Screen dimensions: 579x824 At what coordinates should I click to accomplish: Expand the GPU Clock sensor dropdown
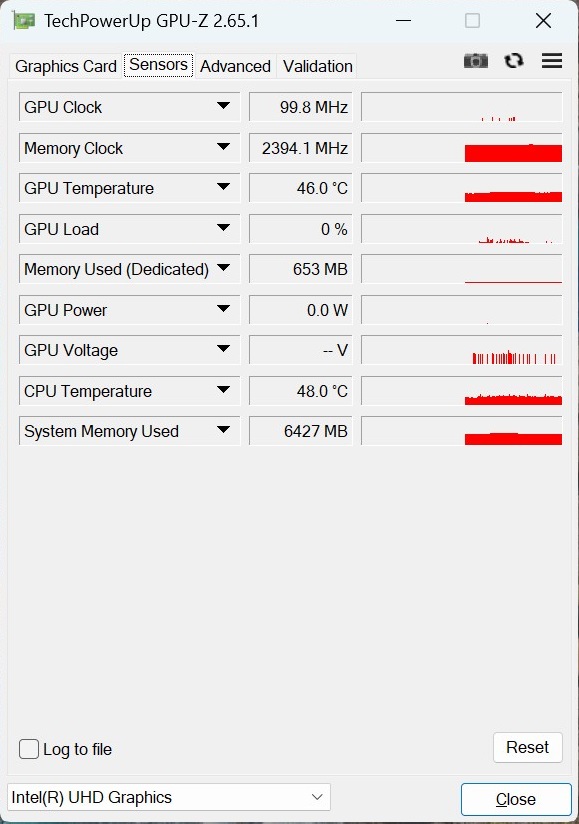[x=223, y=106]
